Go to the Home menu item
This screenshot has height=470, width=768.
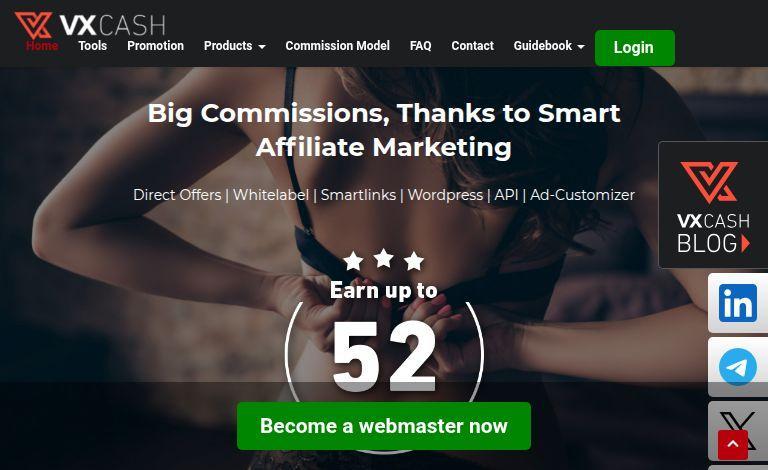[42, 46]
